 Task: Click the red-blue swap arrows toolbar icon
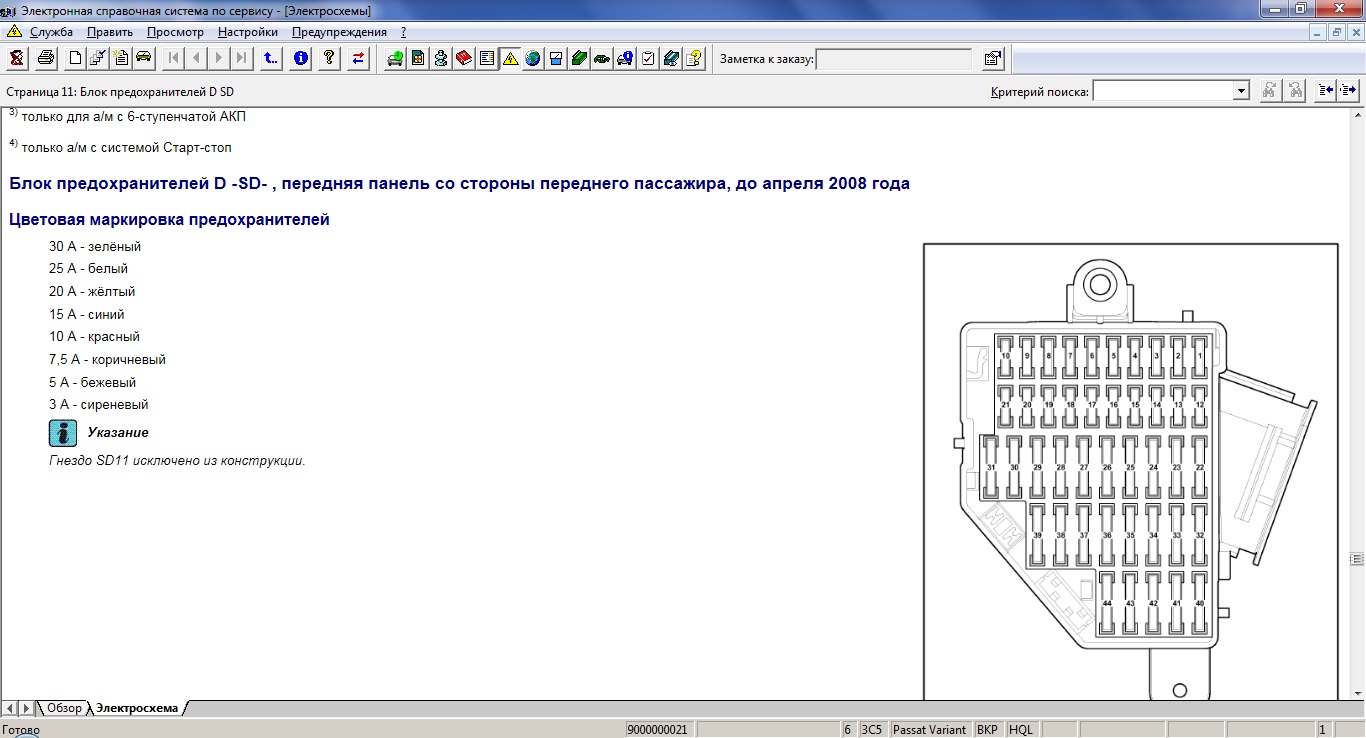pyautogui.click(x=358, y=59)
